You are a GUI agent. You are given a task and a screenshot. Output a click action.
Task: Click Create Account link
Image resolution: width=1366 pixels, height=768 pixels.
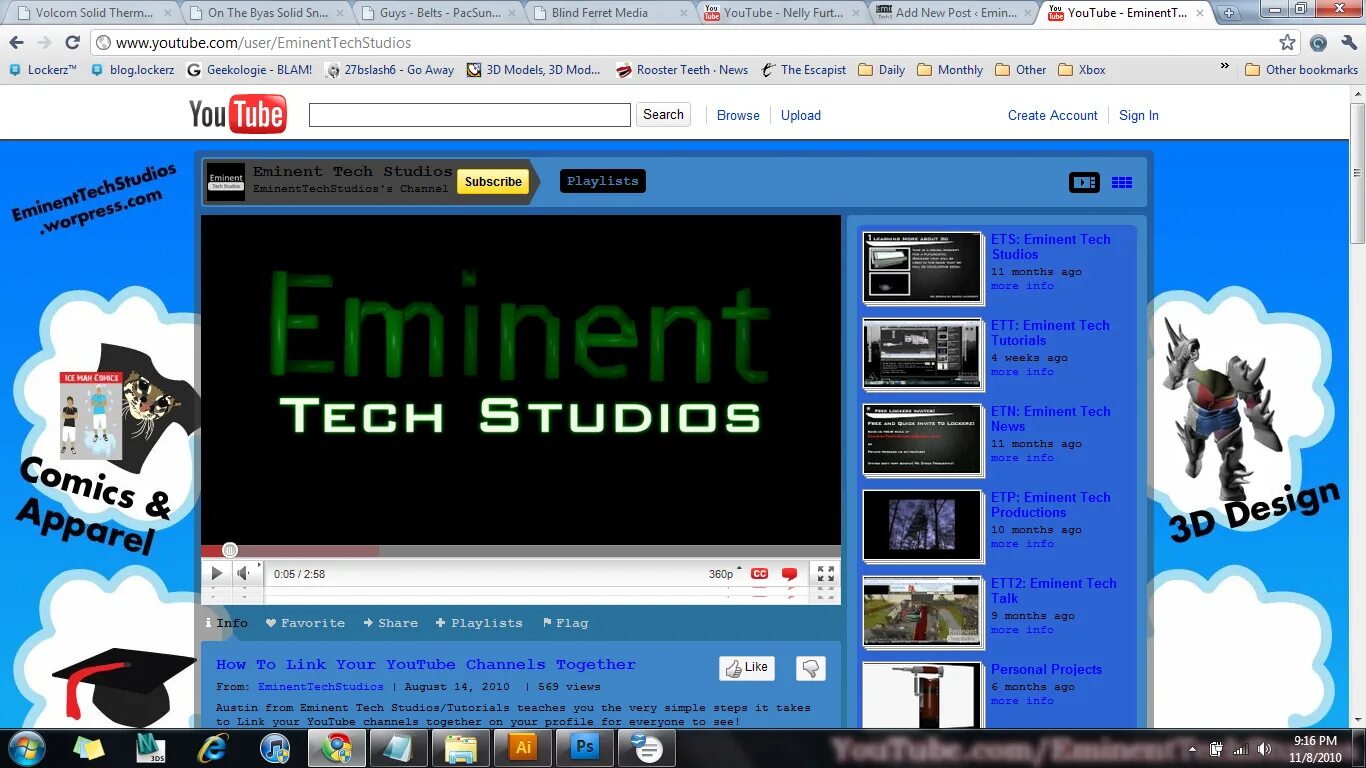[1053, 115]
